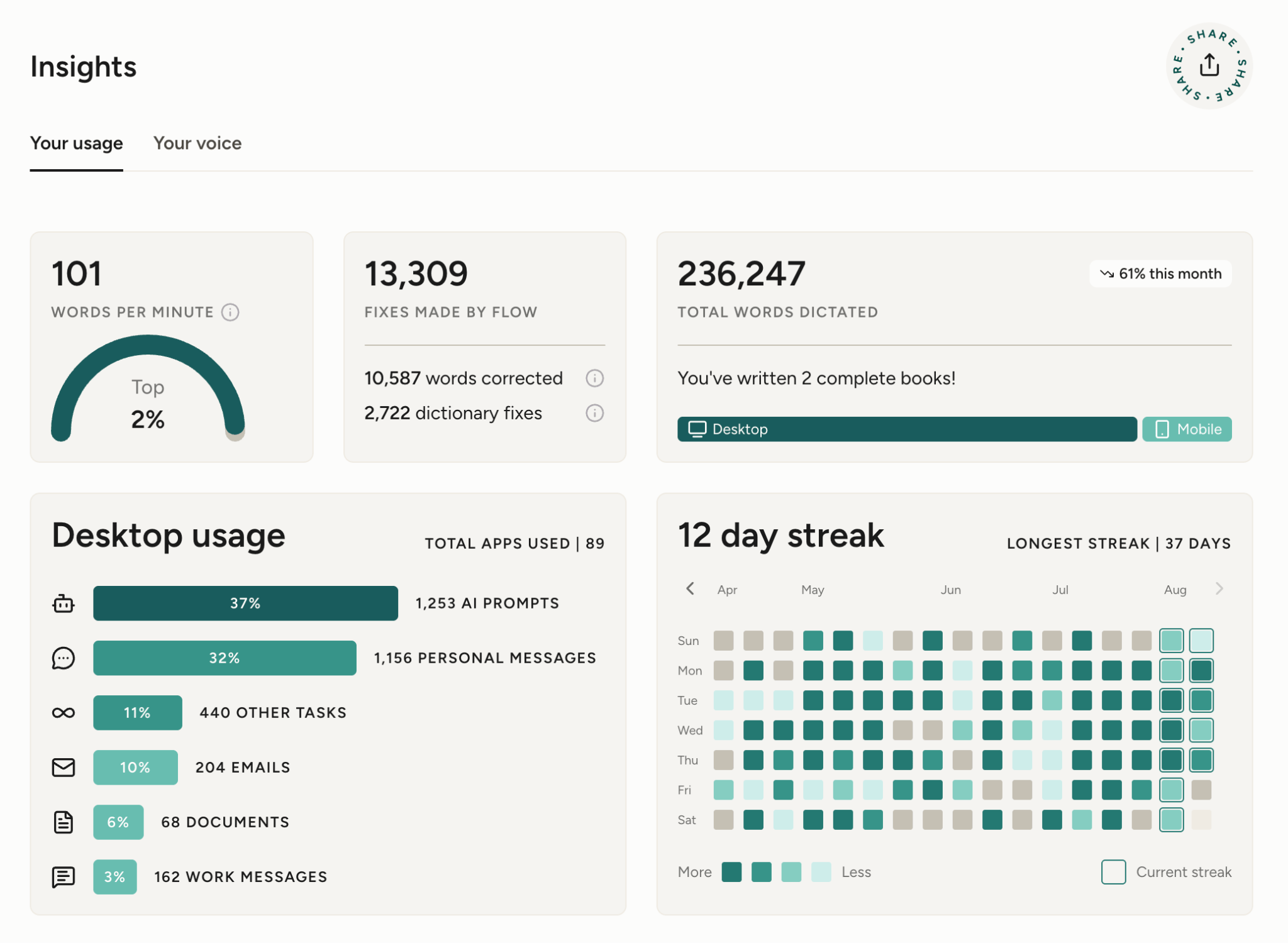Click the Desktop usage bar segment

pyautogui.click(x=907, y=429)
